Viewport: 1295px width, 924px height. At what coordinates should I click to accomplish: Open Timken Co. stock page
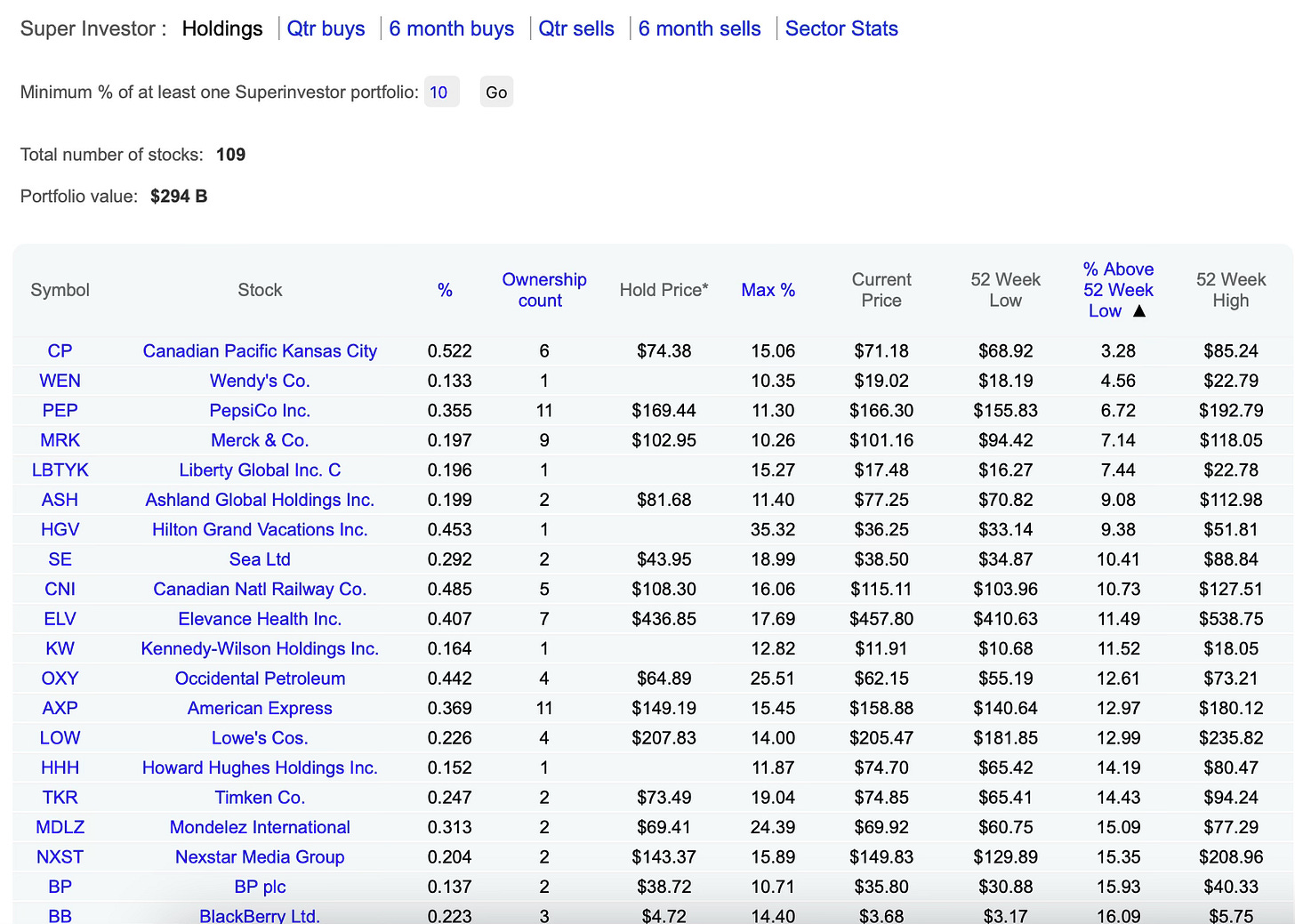[260, 798]
